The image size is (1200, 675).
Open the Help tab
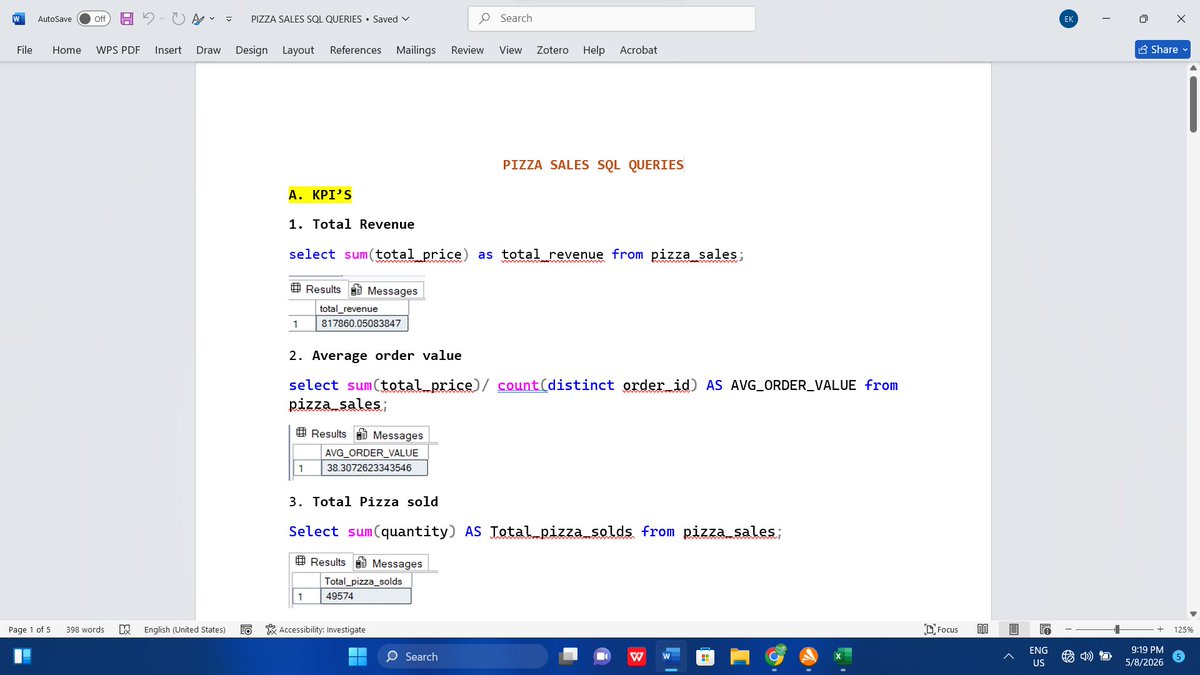(594, 50)
